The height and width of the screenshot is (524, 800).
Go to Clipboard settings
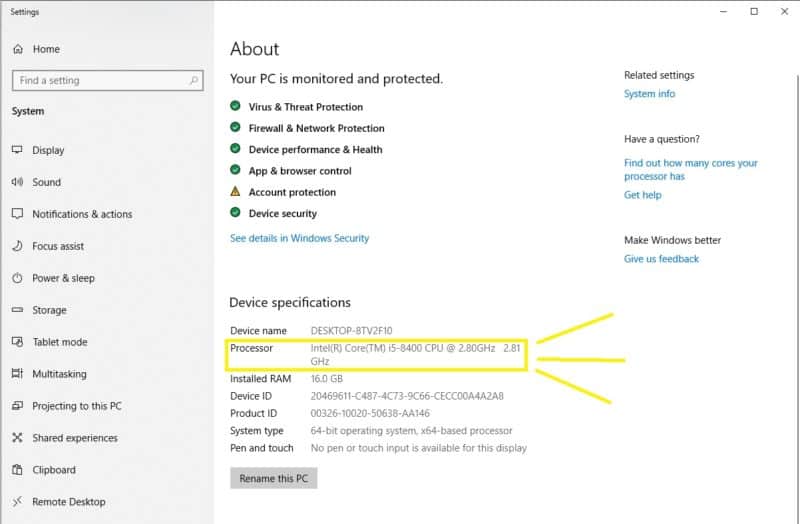click(x=55, y=470)
